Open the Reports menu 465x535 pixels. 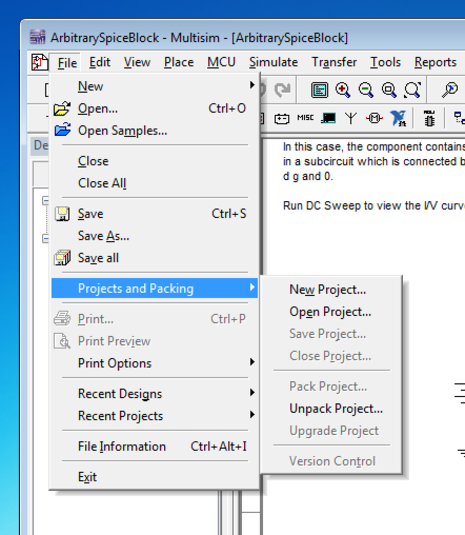coord(435,62)
